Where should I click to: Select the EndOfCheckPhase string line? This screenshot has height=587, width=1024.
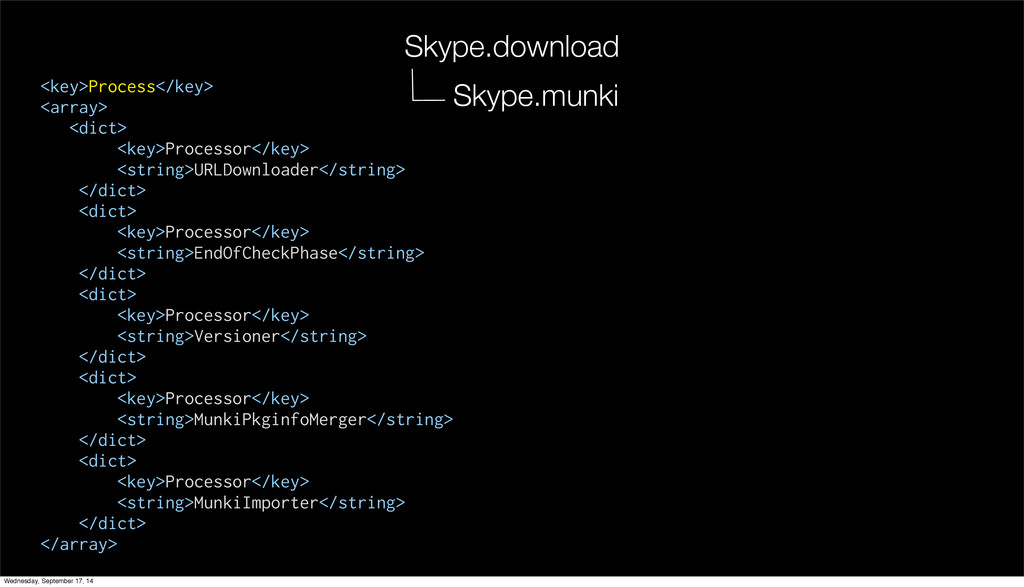[x=271, y=253]
